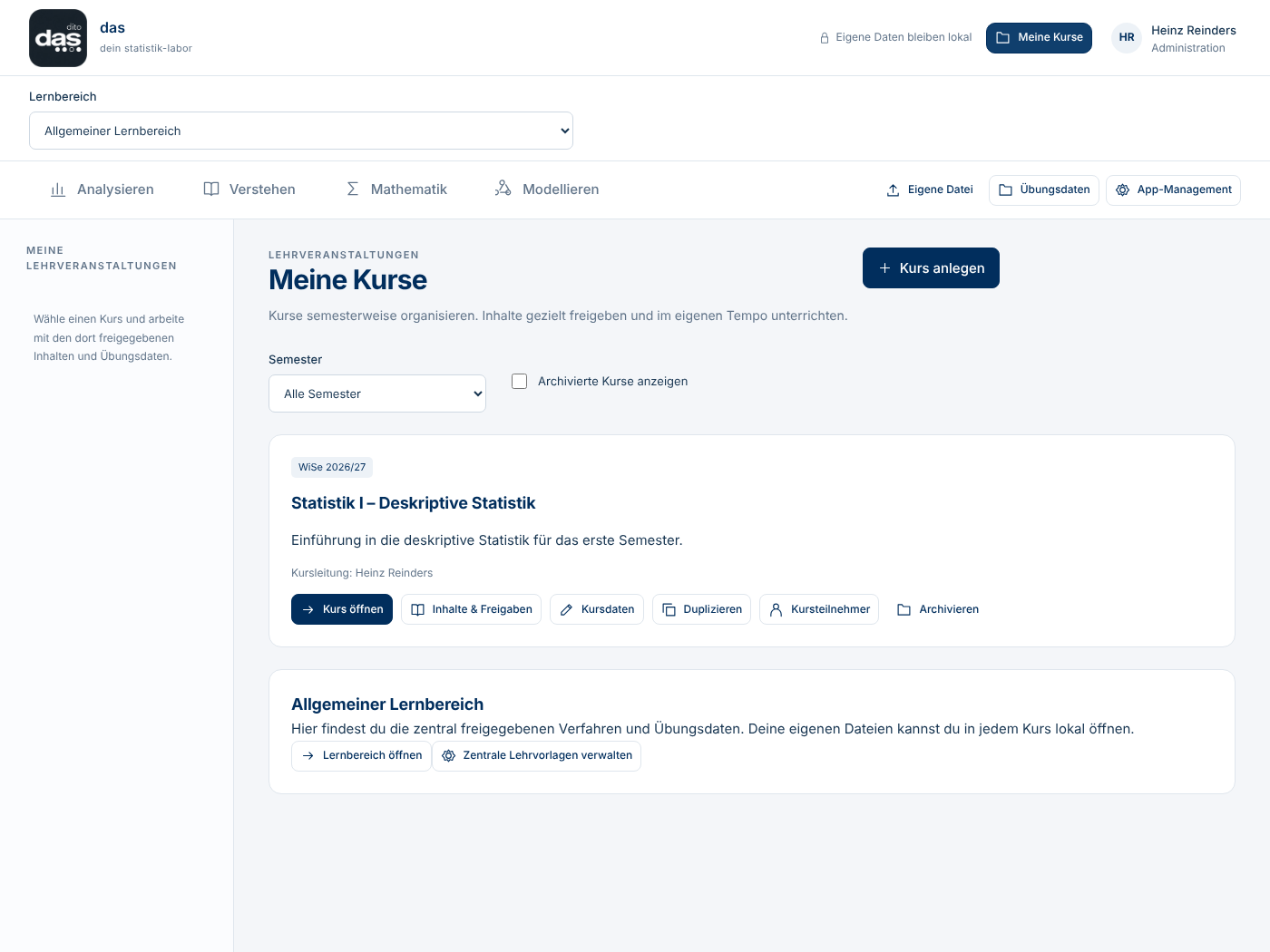The image size is (1270, 952).
Task: Click the copy icon on Duplizieren
Action: [x=669, y=610]
